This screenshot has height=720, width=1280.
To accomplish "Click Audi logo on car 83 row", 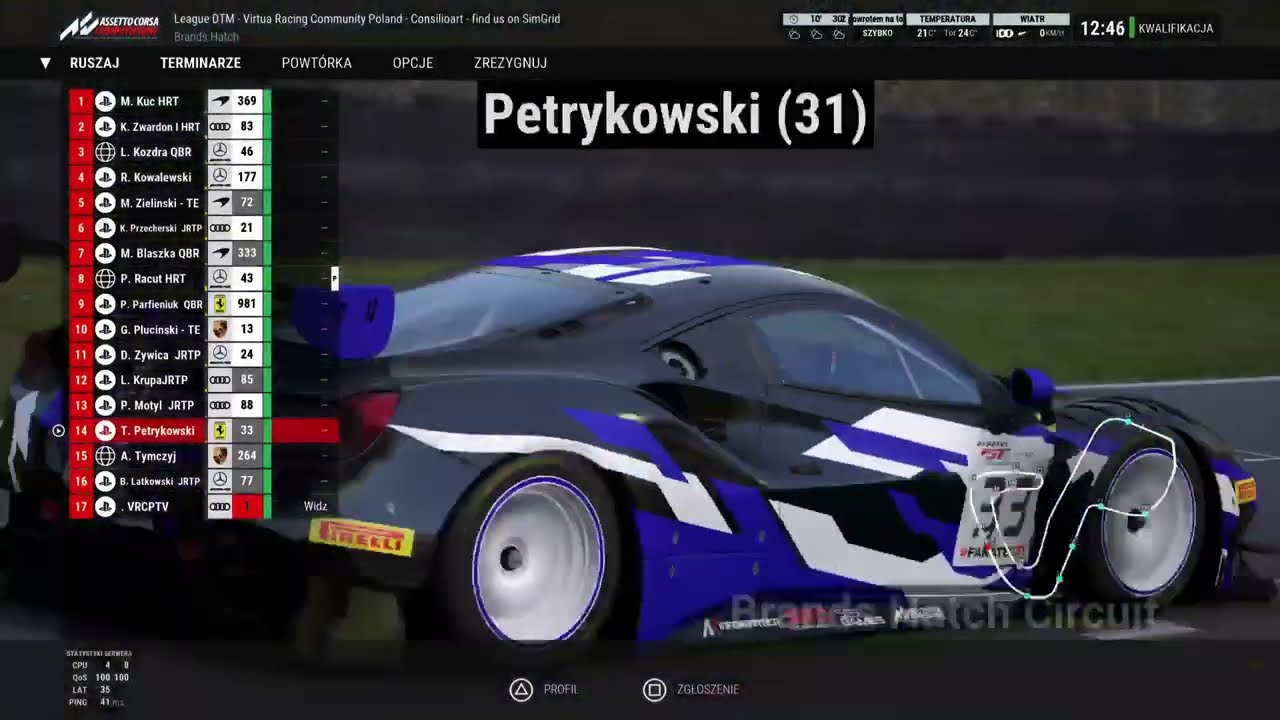I will coord(220,127).
